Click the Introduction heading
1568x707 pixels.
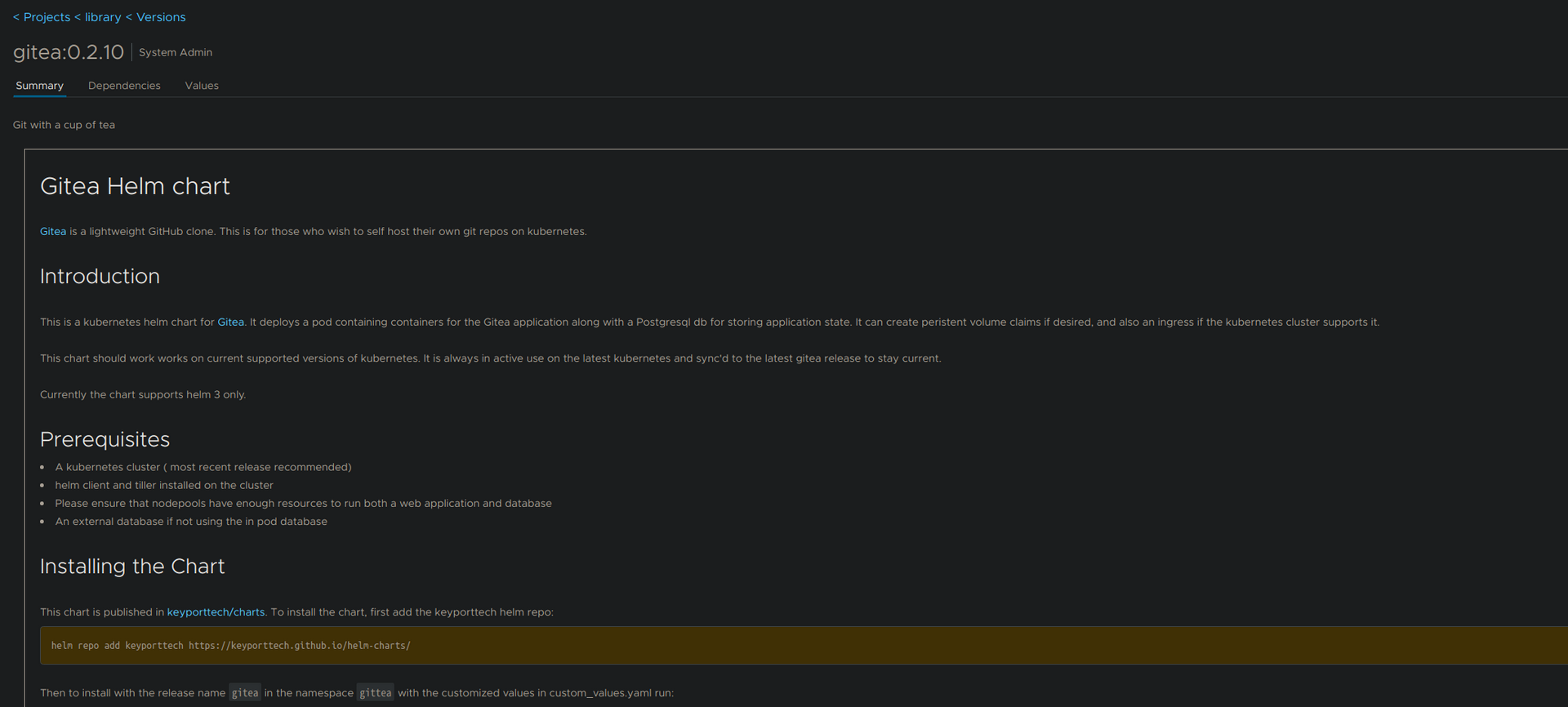coord(100,276)
